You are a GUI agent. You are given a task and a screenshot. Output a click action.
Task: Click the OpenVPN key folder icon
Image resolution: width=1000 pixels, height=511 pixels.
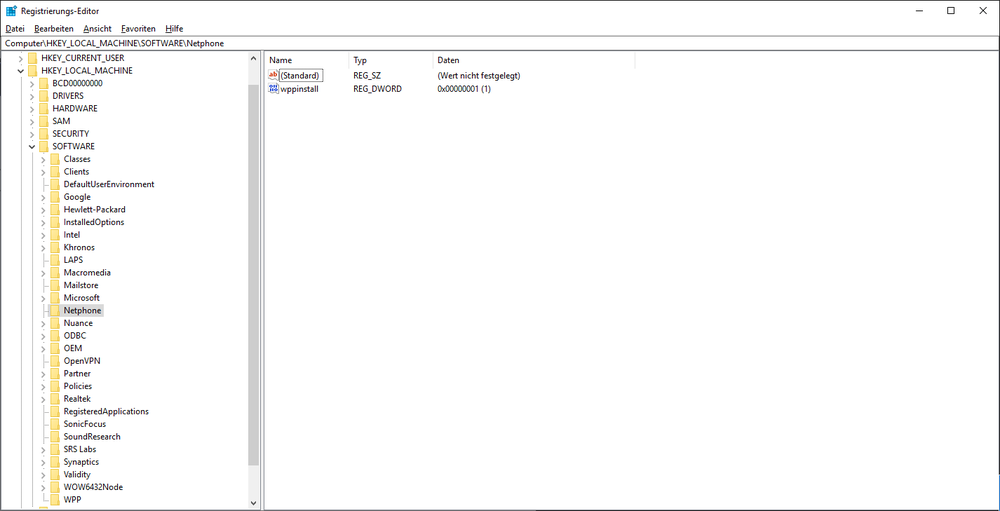tap(55, 361)
